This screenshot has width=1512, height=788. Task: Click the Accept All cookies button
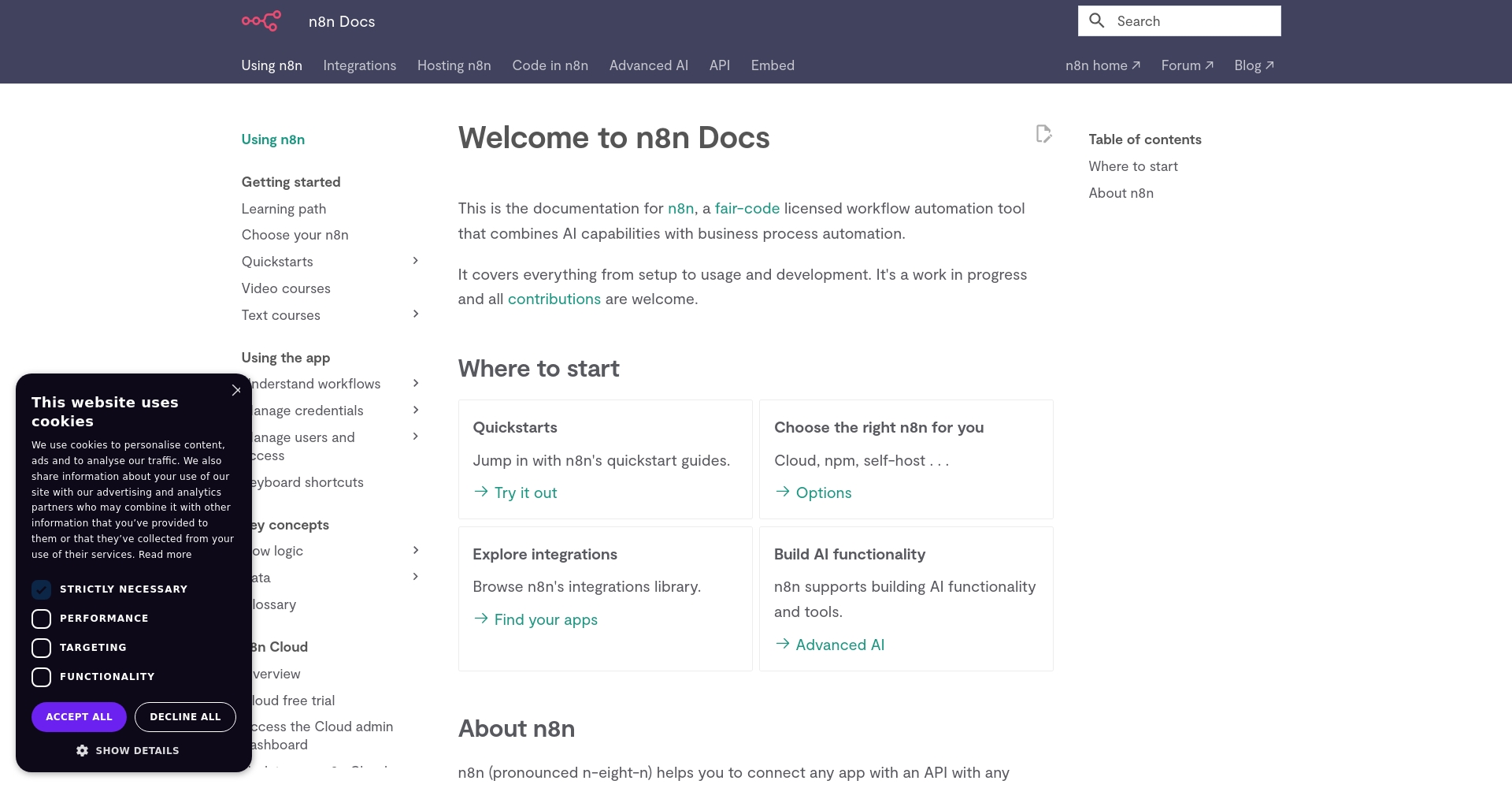[79, 717]
